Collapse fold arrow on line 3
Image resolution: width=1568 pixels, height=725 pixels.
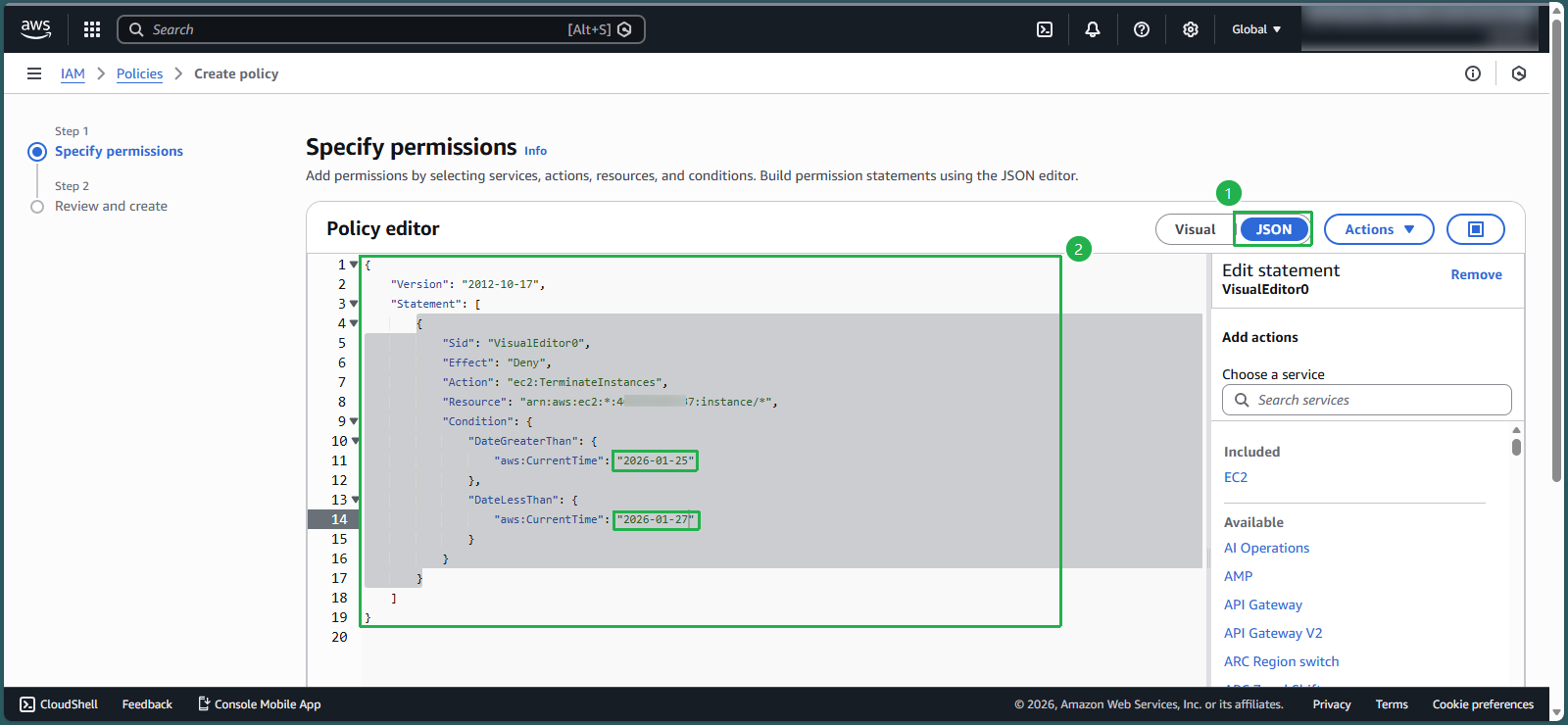pyautogui.click(x=354, y=304)
